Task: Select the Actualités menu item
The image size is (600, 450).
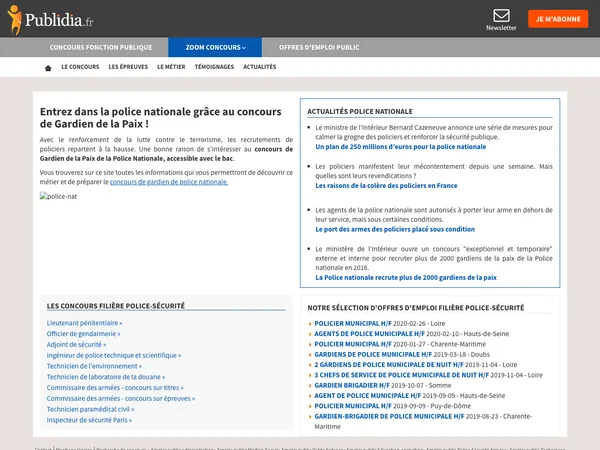Action: [259, 67]
